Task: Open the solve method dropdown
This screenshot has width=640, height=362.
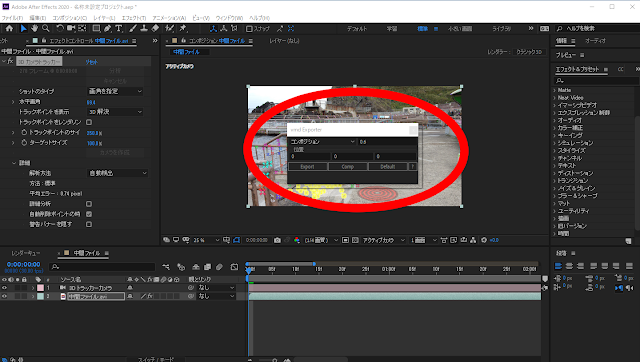Action: coord(118,173)
